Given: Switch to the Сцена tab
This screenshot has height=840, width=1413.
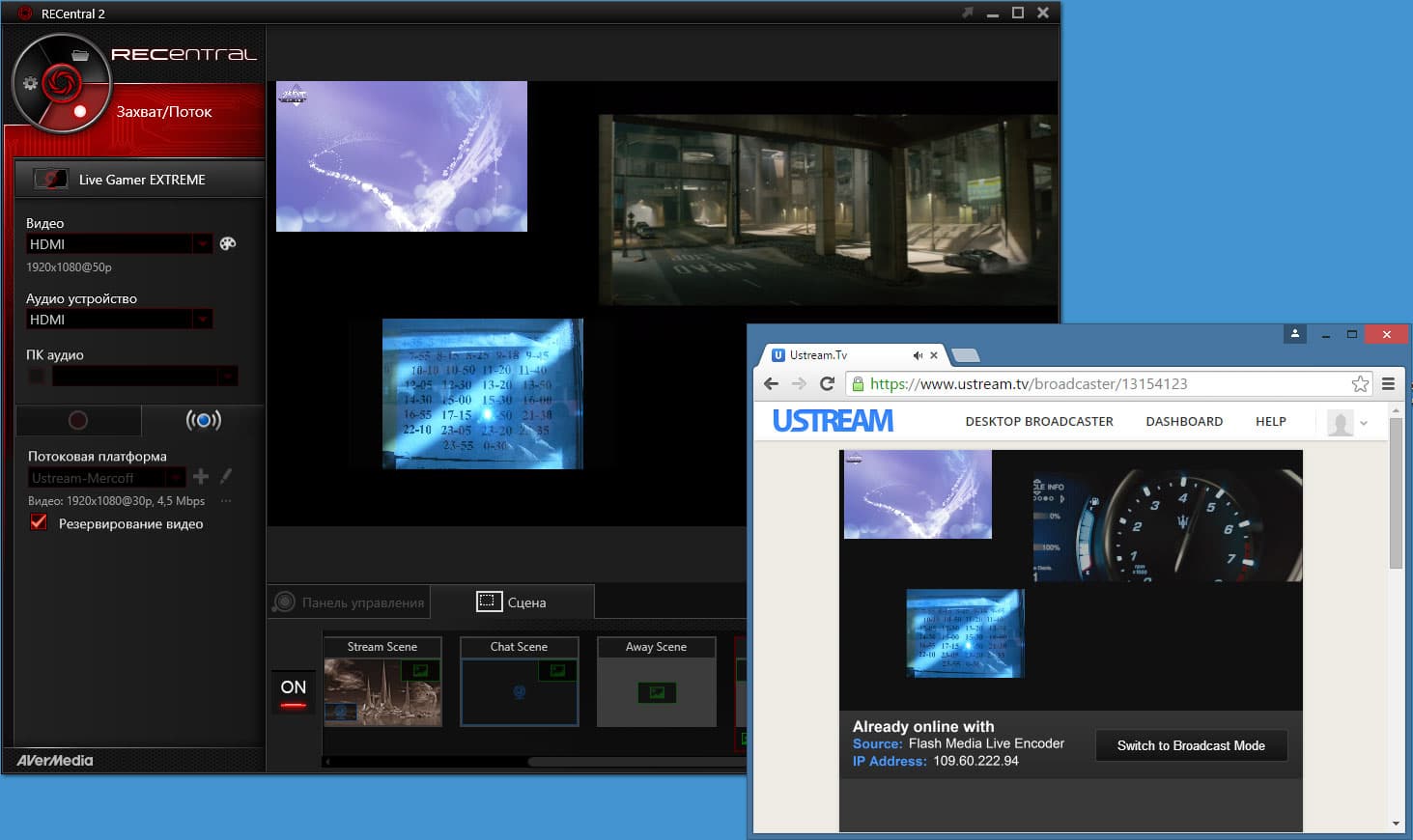Looking at the screenshot, I should (x=512, y=602).
